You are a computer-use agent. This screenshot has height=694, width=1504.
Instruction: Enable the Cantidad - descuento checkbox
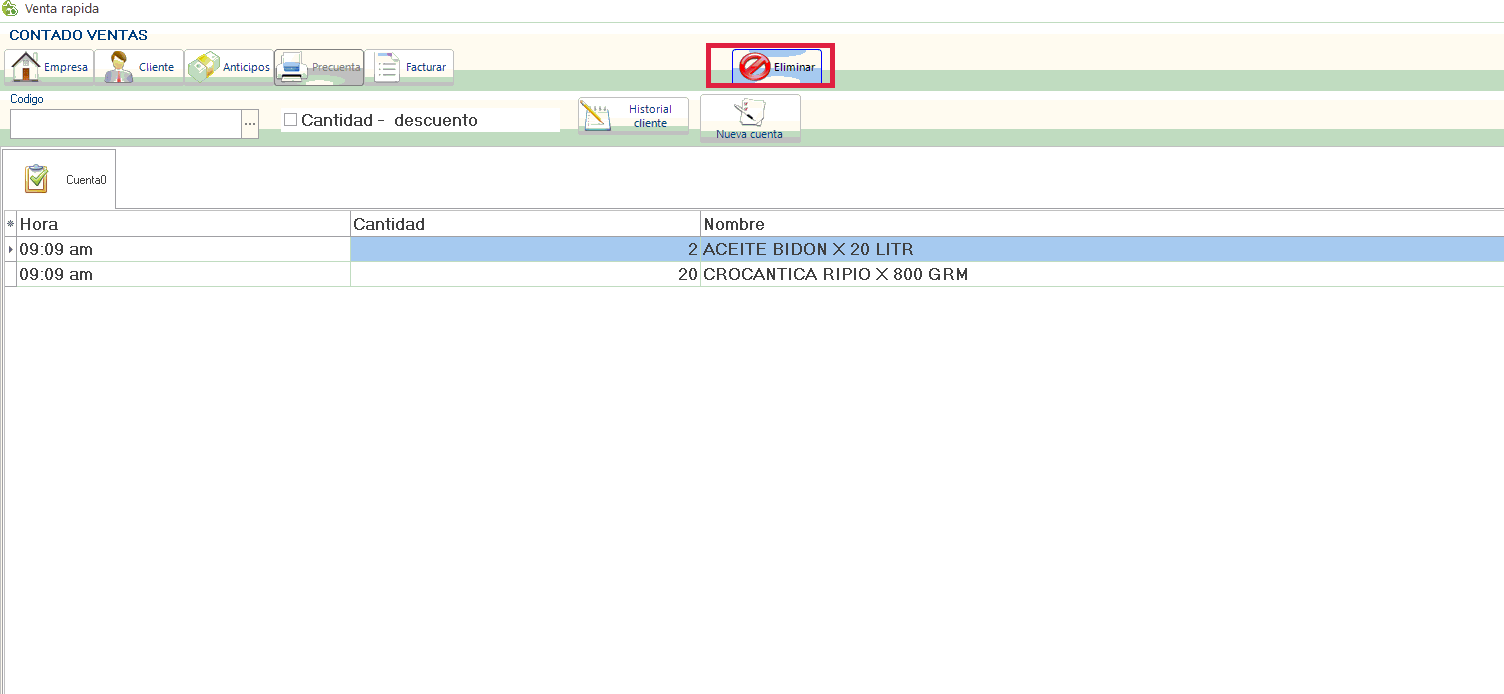[291, 120]
